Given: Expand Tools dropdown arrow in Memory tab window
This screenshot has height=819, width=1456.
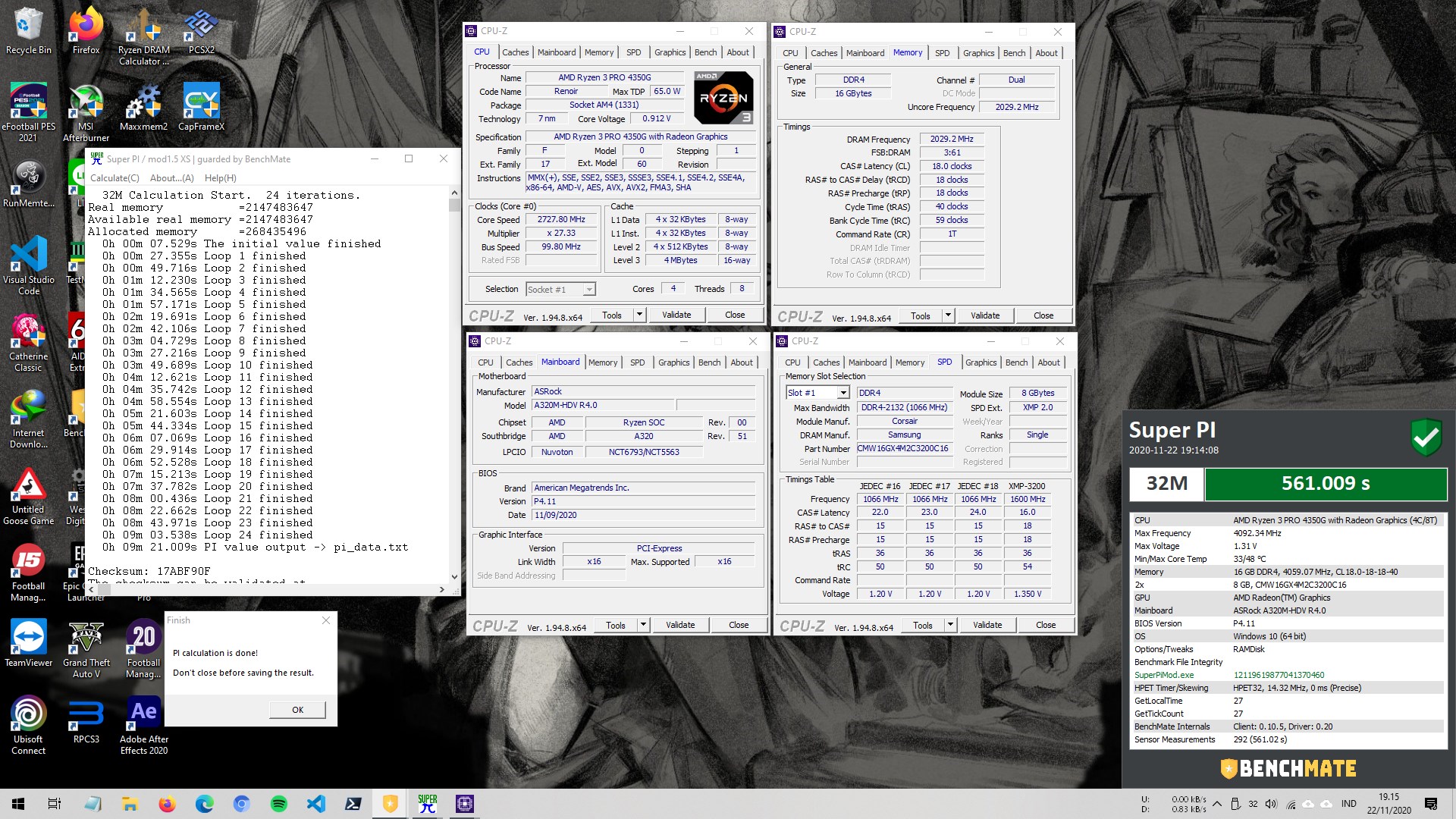Looking at the screenshot, I should [x=948, y=315].
